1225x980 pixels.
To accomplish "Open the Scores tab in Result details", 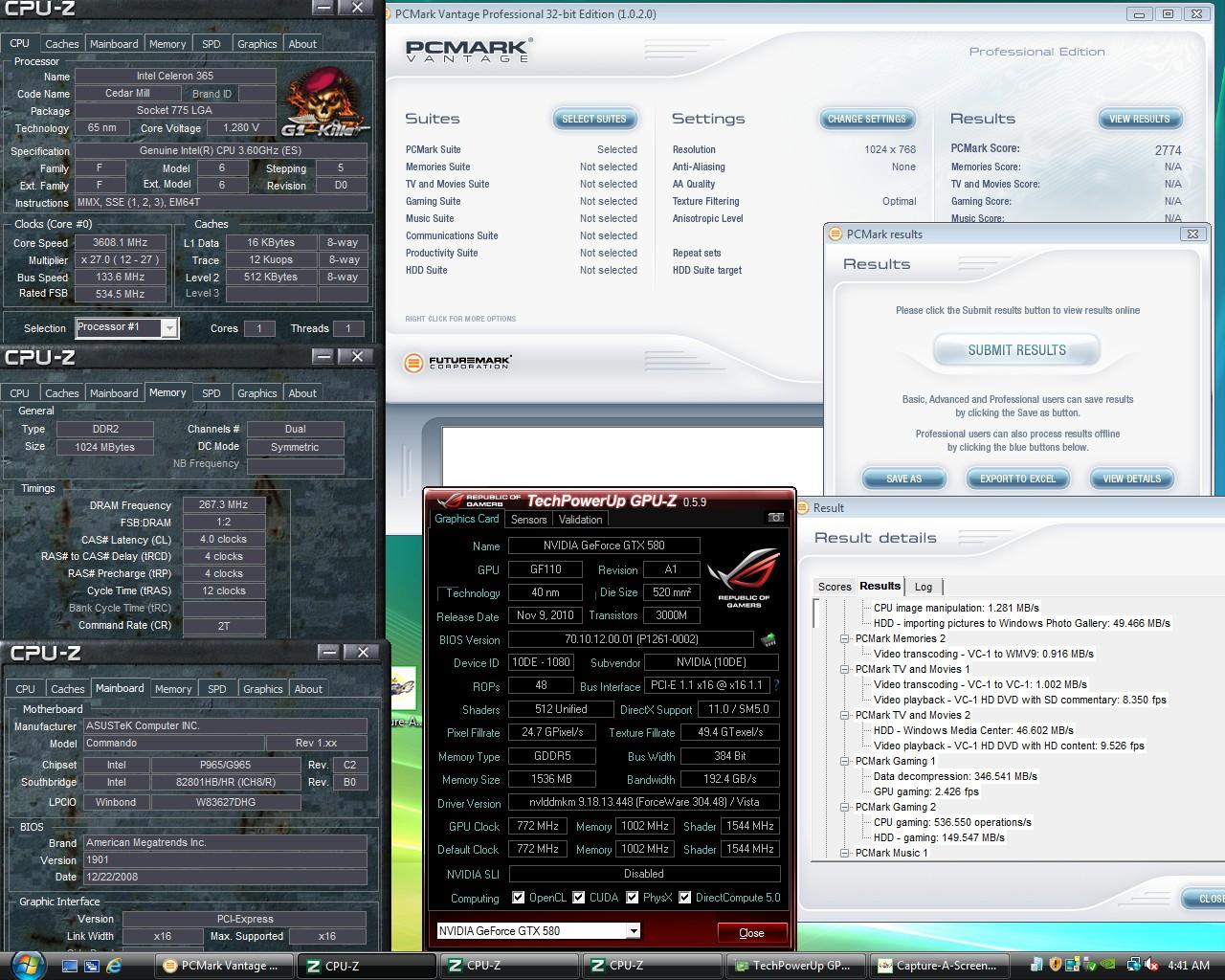I will click(835, 587).
